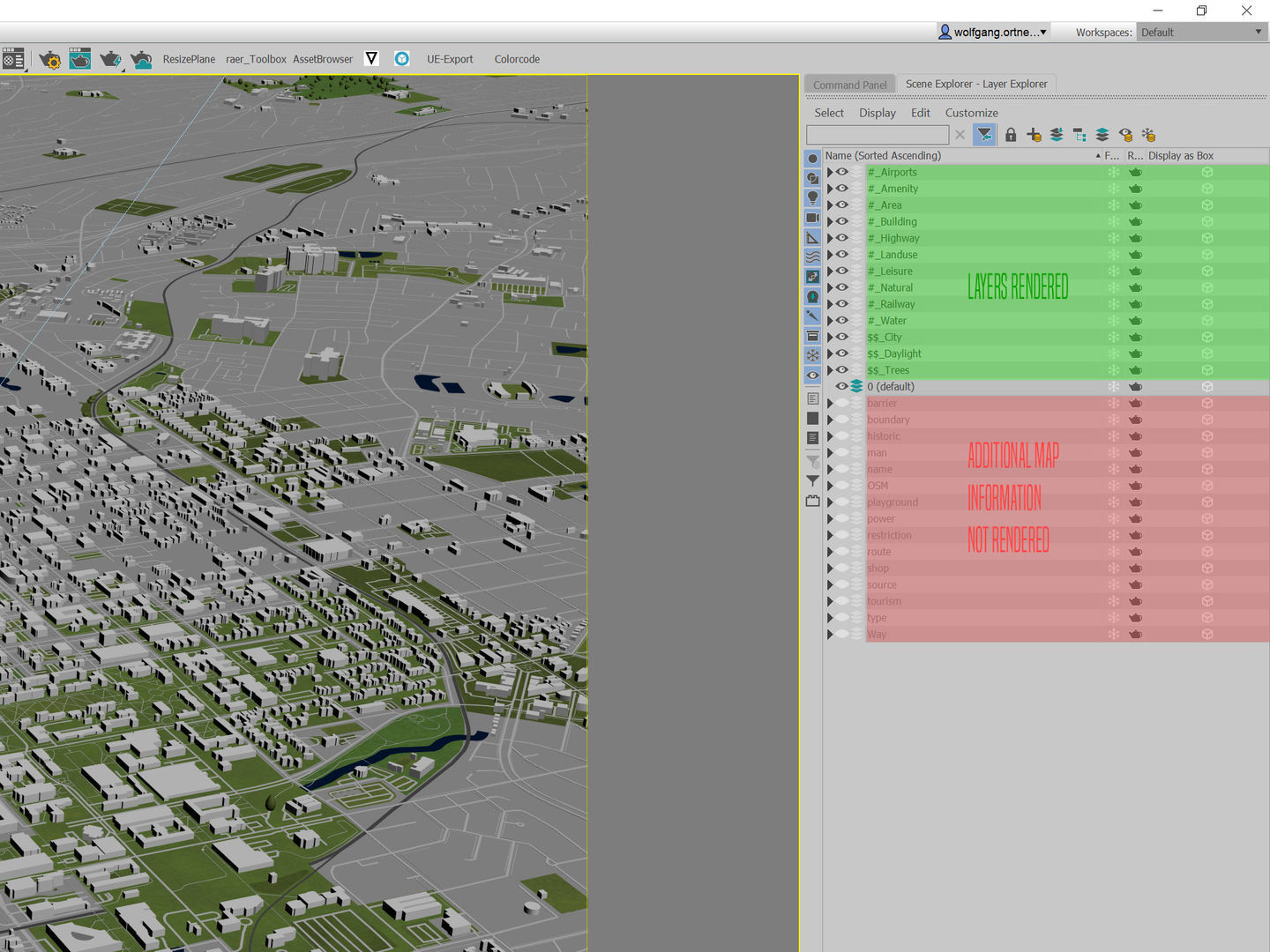Click the raer_Toolbox button
The height and width of the screenshot is (952, 1270).
tap(256, 59)
